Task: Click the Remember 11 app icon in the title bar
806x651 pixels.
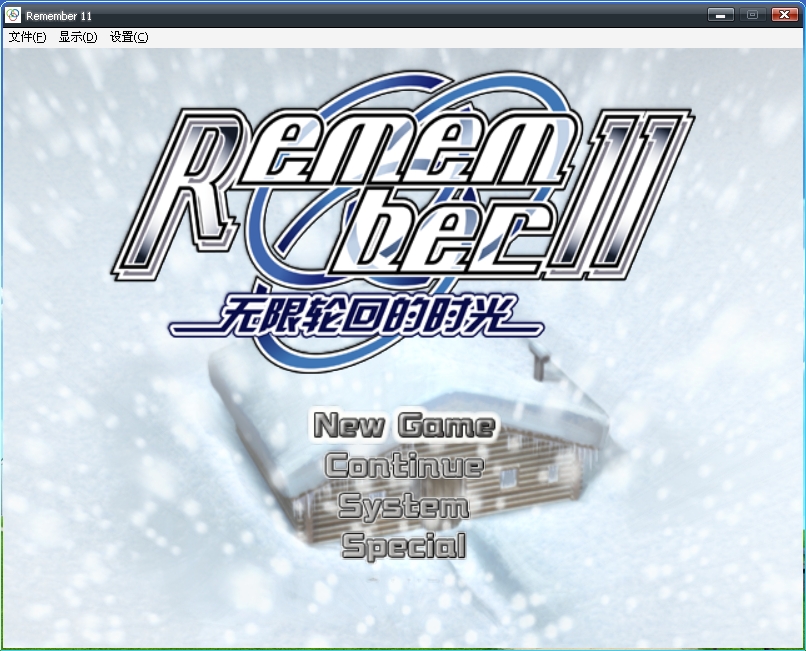Action: [13, 15]
